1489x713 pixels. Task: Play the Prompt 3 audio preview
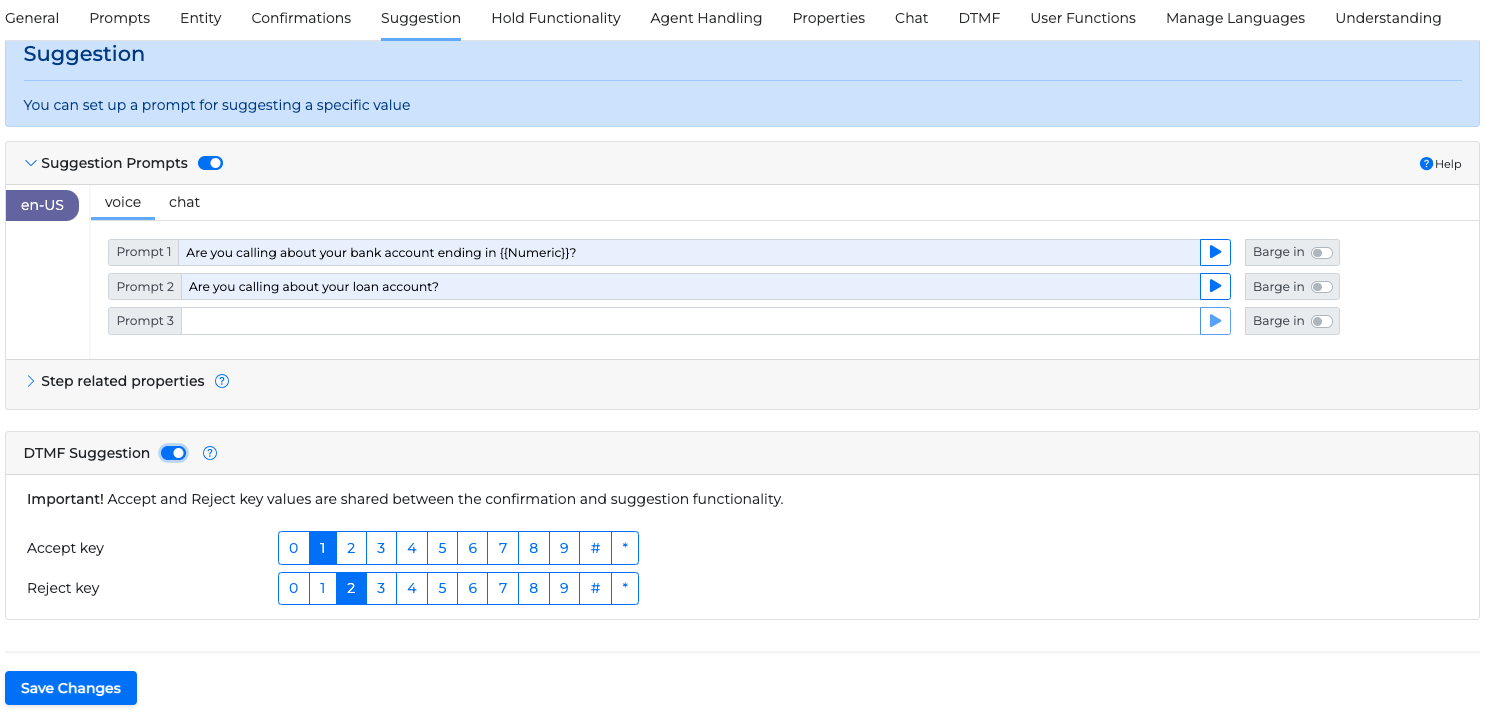point(1215,321)
